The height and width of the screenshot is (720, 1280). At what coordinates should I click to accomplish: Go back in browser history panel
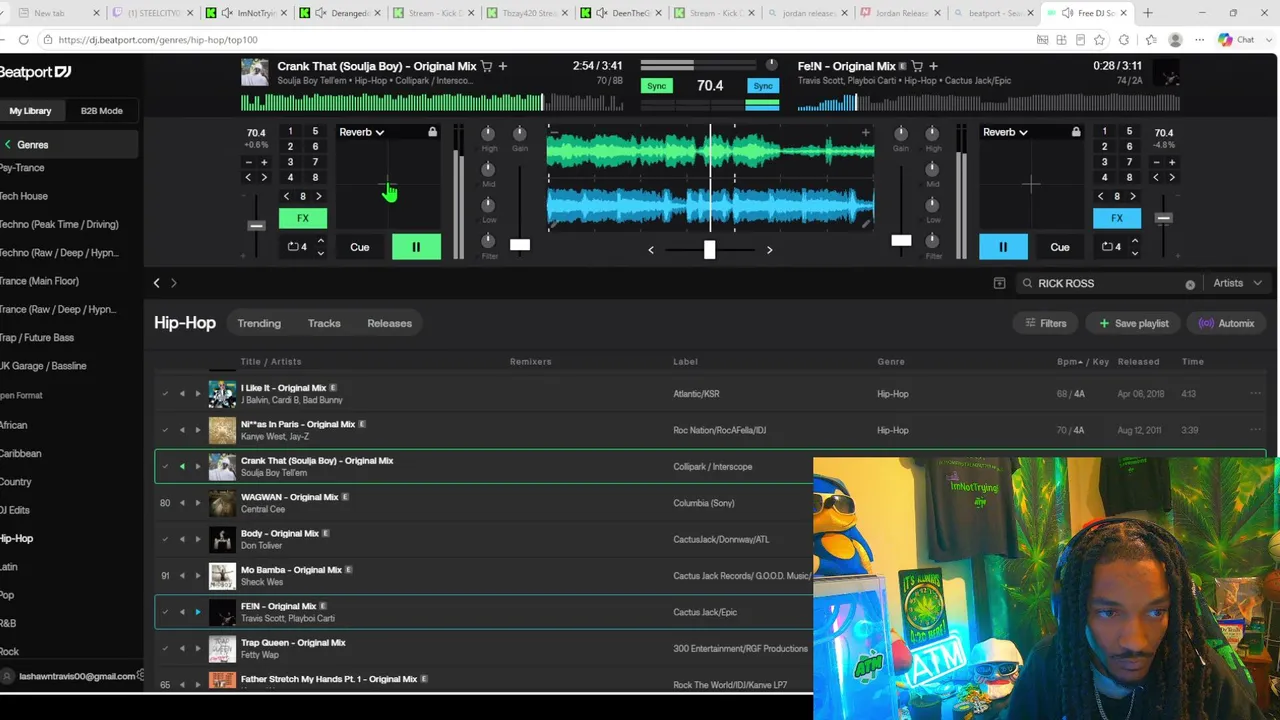point(156,283)
